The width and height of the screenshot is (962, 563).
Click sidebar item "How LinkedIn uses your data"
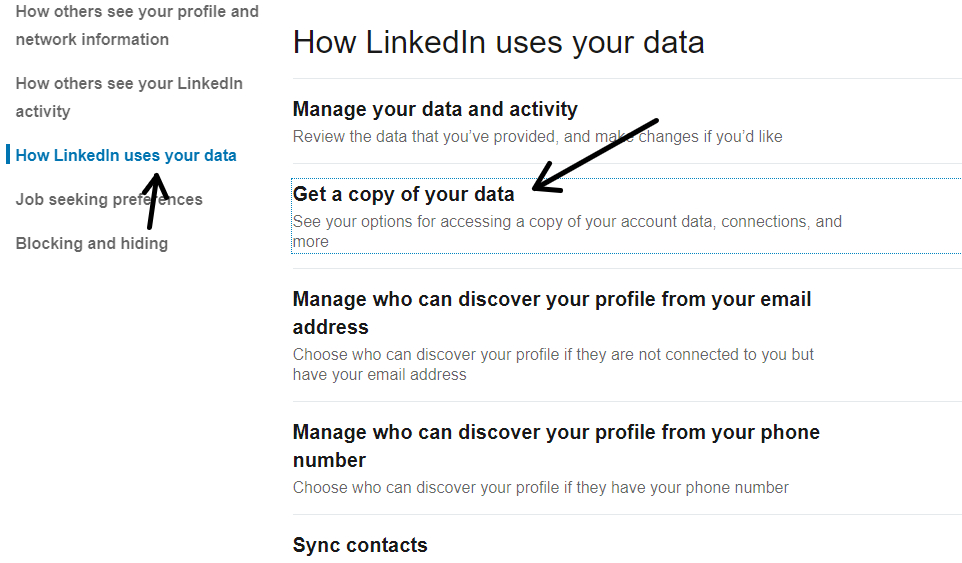point(126,155)
